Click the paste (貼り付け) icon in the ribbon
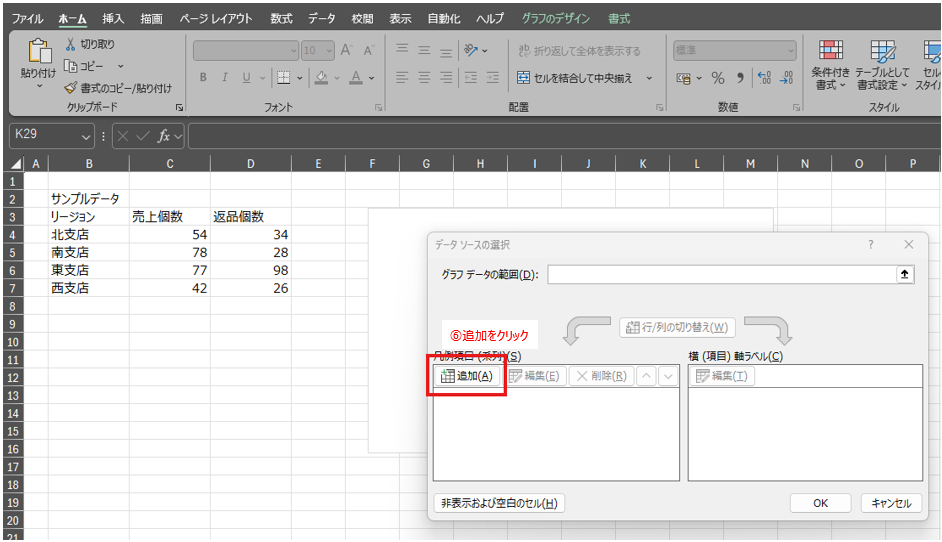Viewport: 942px width, 542px height. (39, 53)
